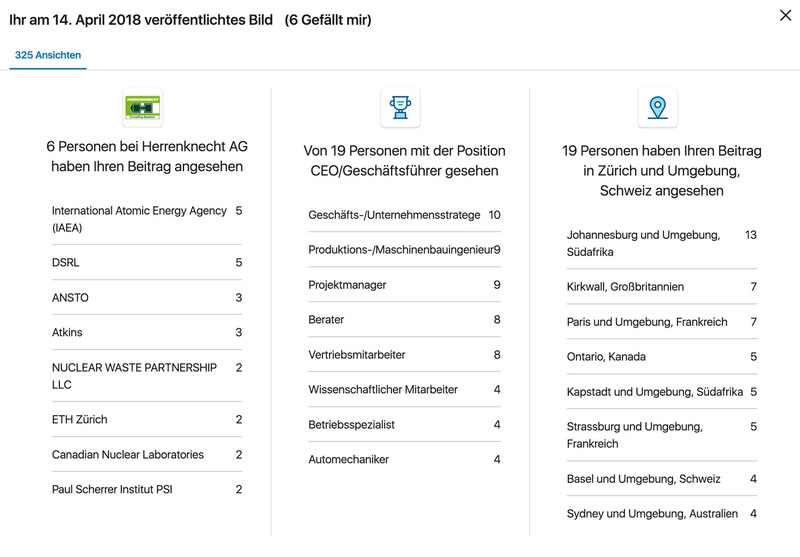Screen dimensions: 800x557
Task: Close the post statistics dialog
Action: coord(785,15)
